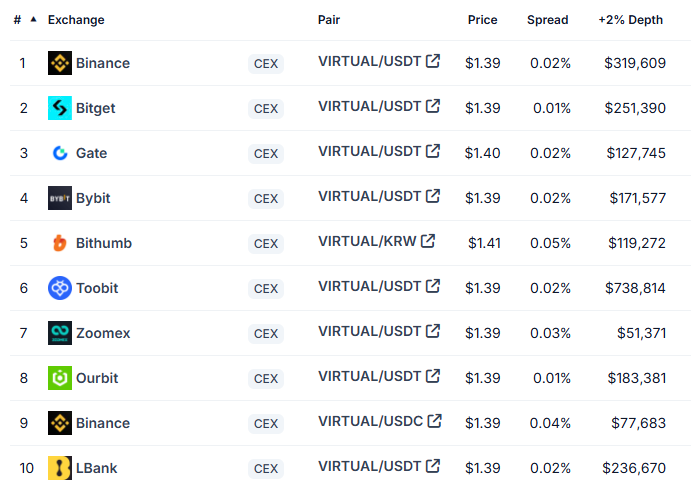This screenshot has width=691, height=490.
Task: Click the Bitget exchange logo
Action: (60, 108)
